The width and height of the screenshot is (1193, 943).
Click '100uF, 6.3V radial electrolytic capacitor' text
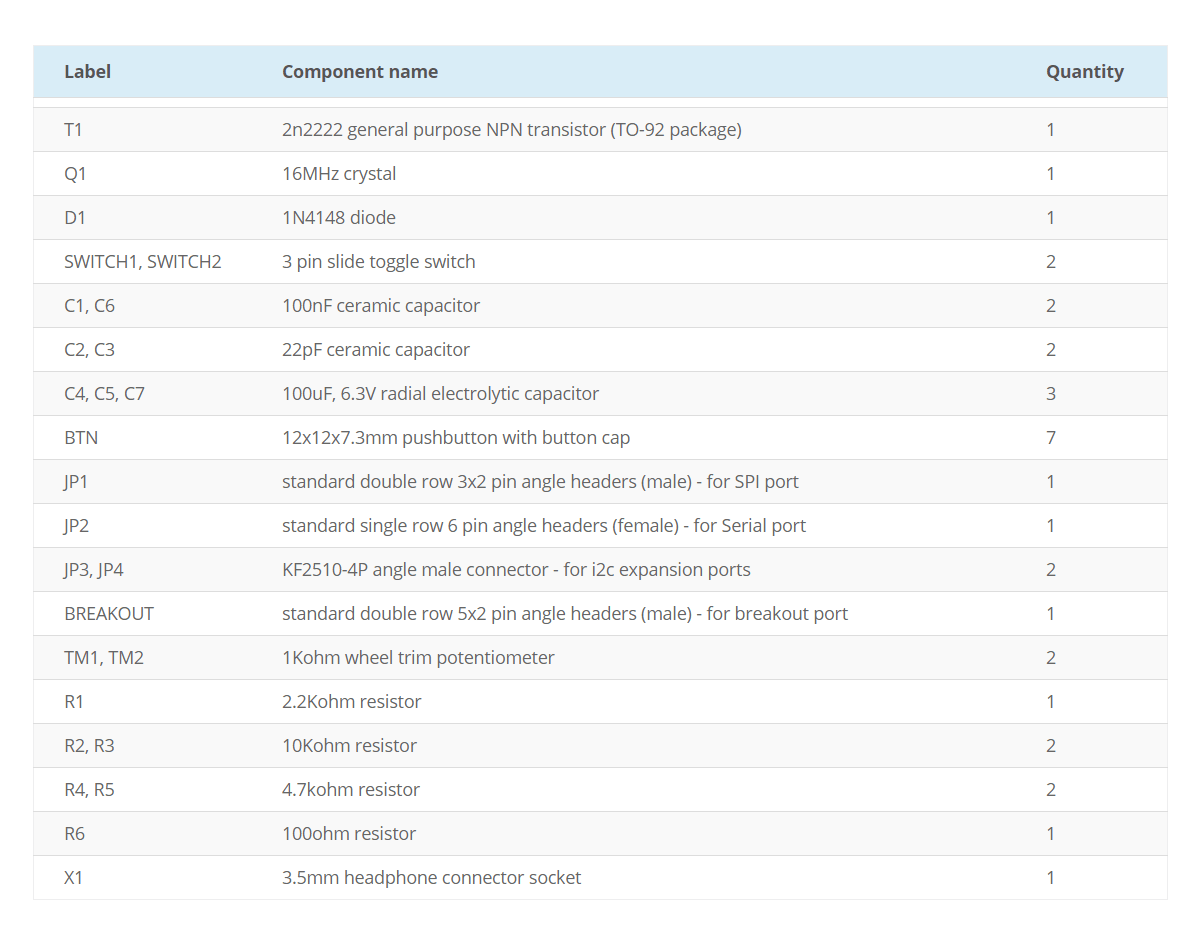point(440,393)
